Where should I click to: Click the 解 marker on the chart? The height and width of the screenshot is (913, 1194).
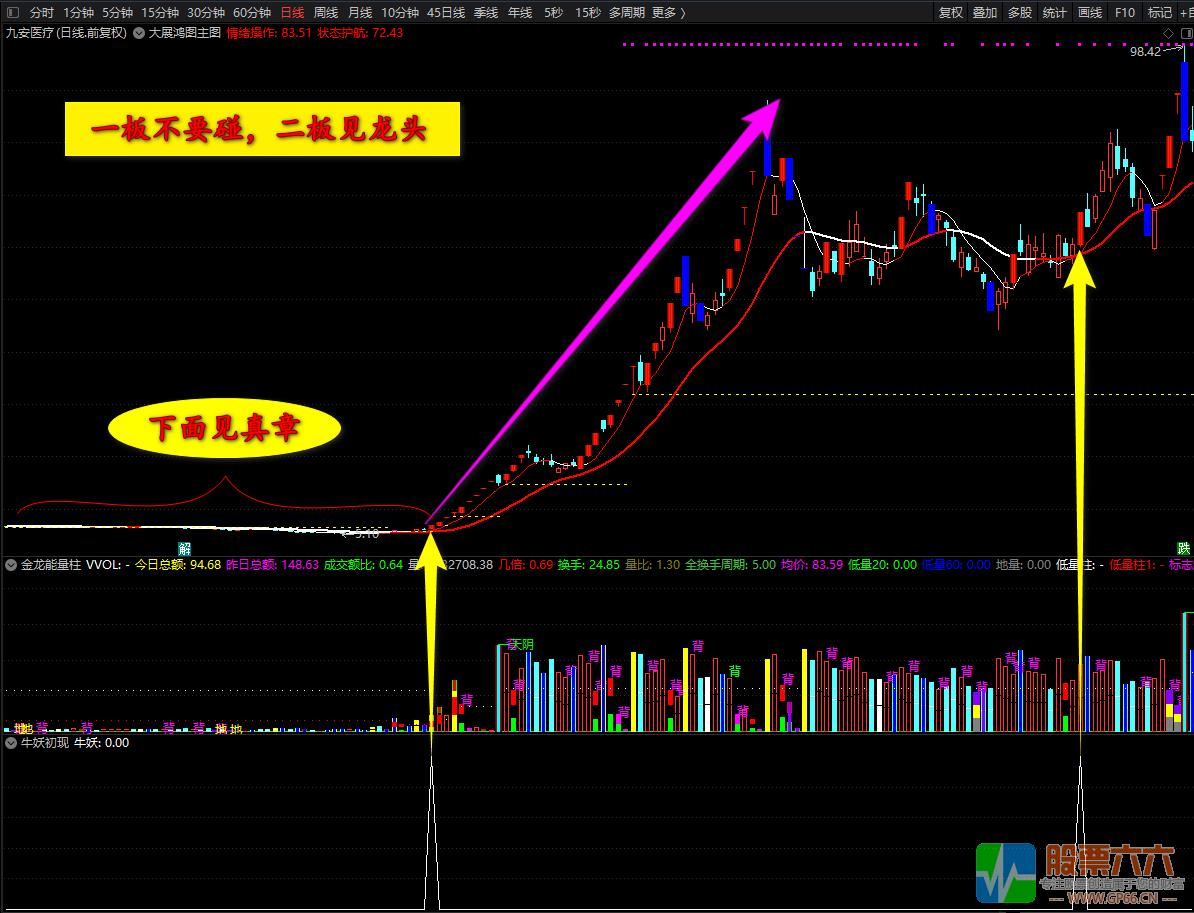coord(184,548)
